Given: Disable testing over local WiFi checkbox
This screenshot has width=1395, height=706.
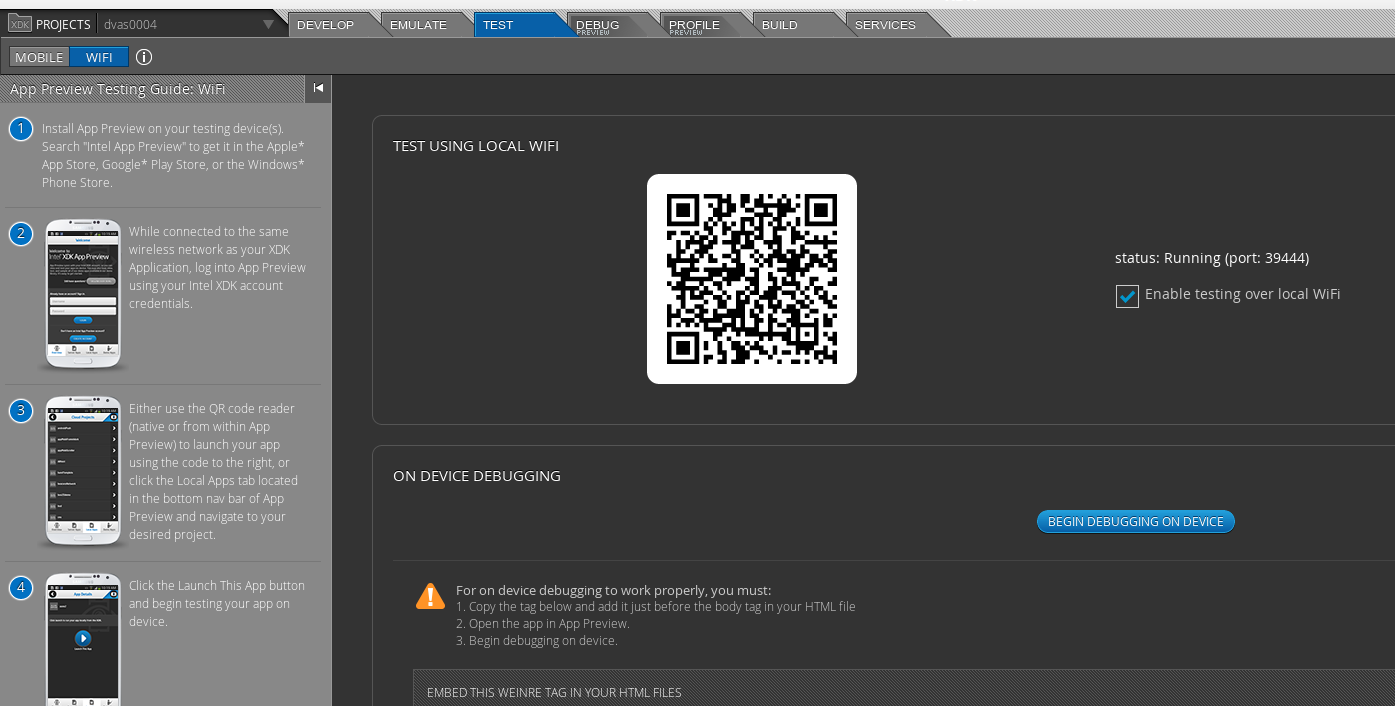Looking at the screenshot, I should [x=1127, y=296].
